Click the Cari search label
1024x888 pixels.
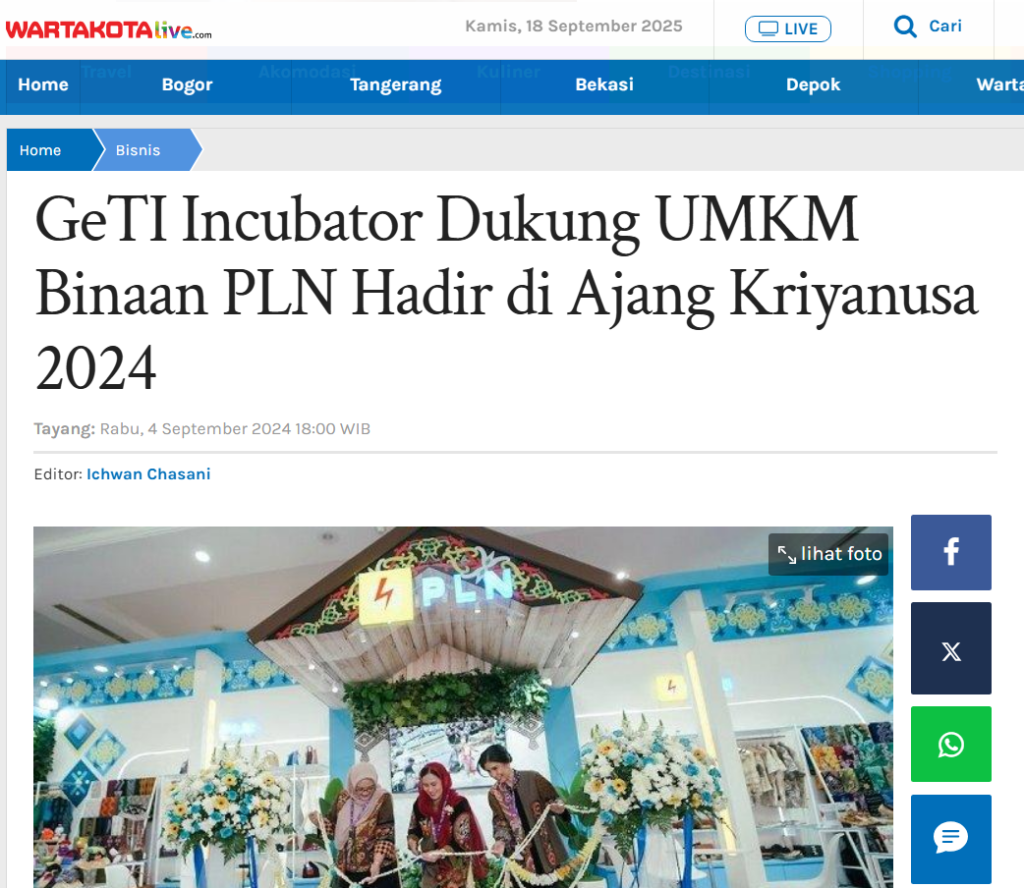point(945,26)
